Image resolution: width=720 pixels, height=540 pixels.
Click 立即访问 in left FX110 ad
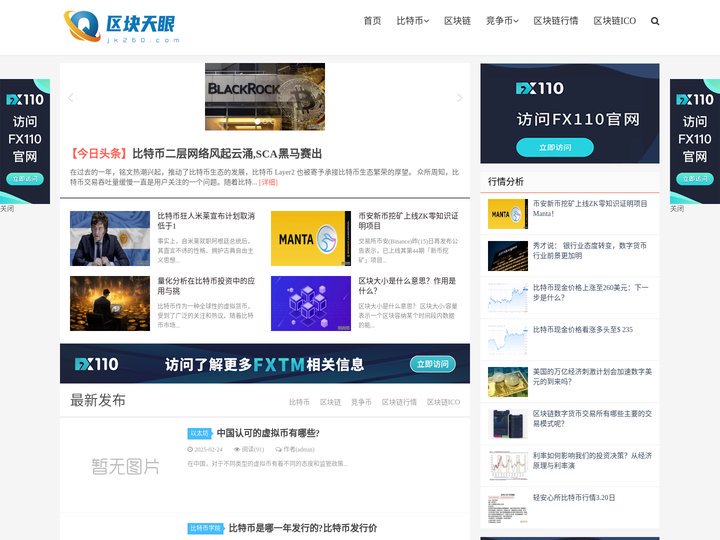click(25, 179)
